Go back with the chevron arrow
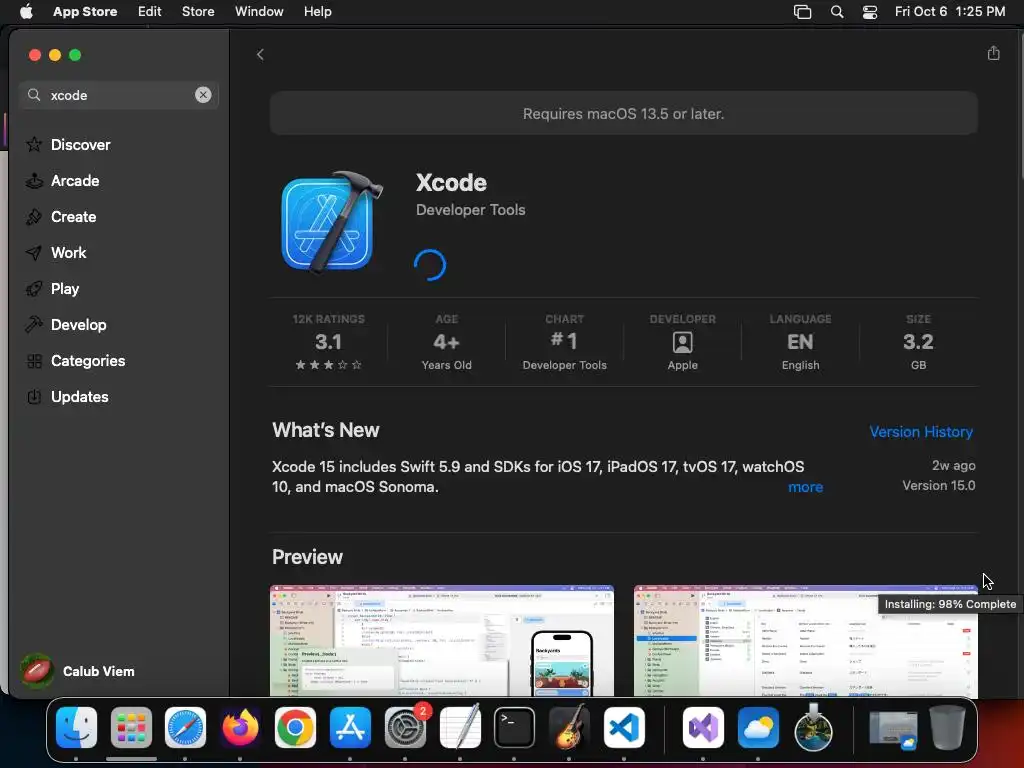The height and width of the screenshot is (768, 1024). 260,55
